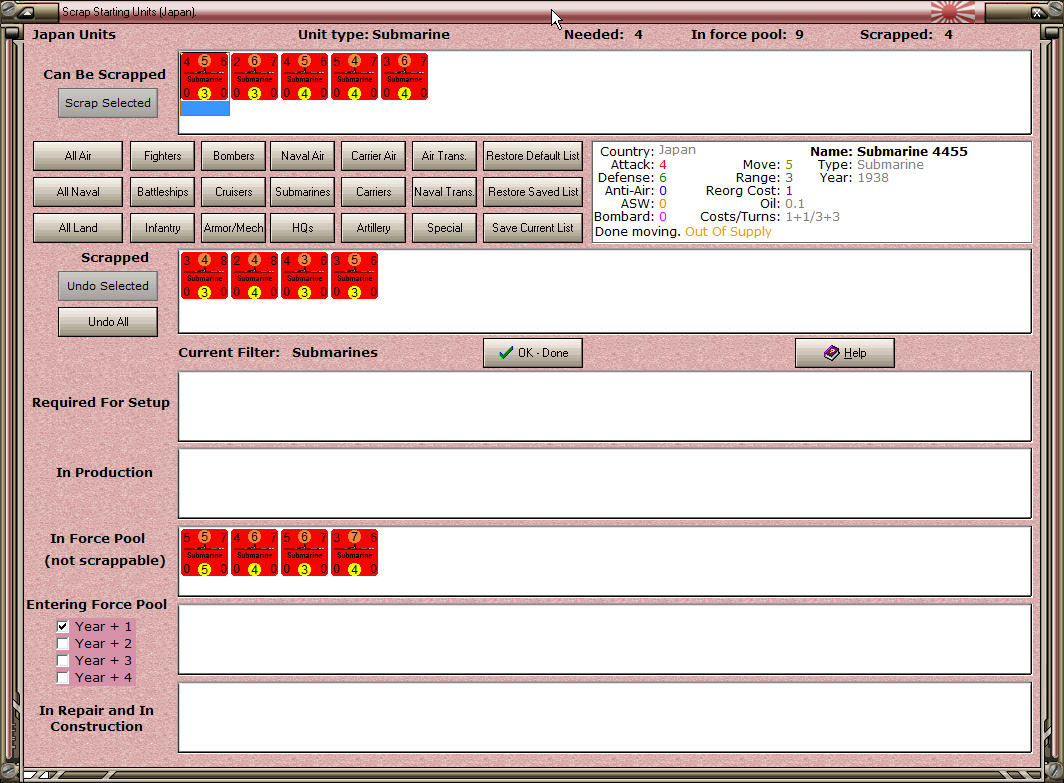Click the green checkmark on OK - Done
Screen dimensions: 1064x783
pos(506,353)
